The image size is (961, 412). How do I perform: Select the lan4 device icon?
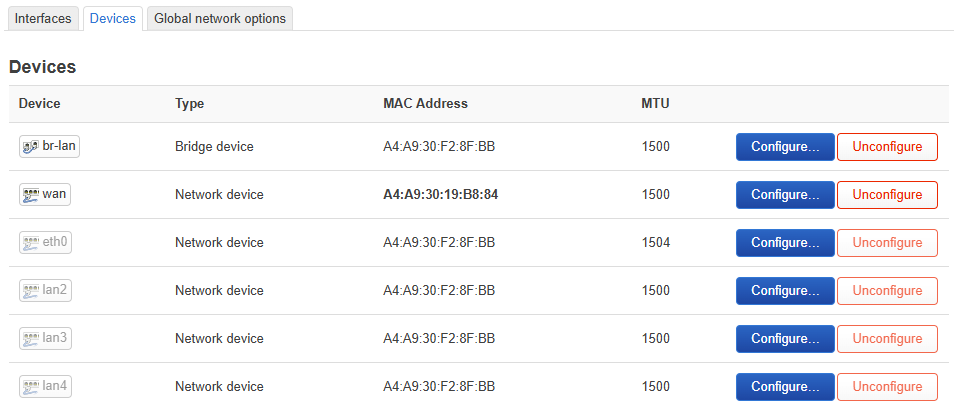tap(31, 386)
